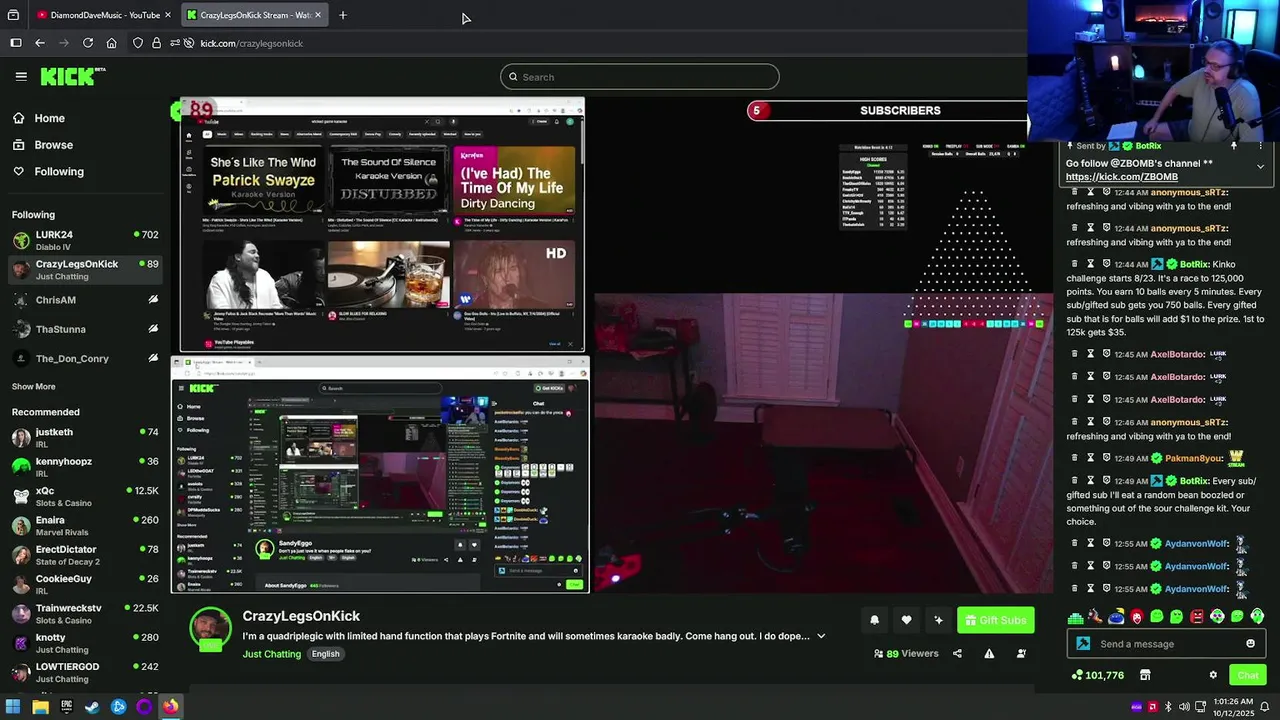This screenshot has height=720, width=1280.
Task: Open Epic Games launcher from taskbar
Action: point(66,707)
